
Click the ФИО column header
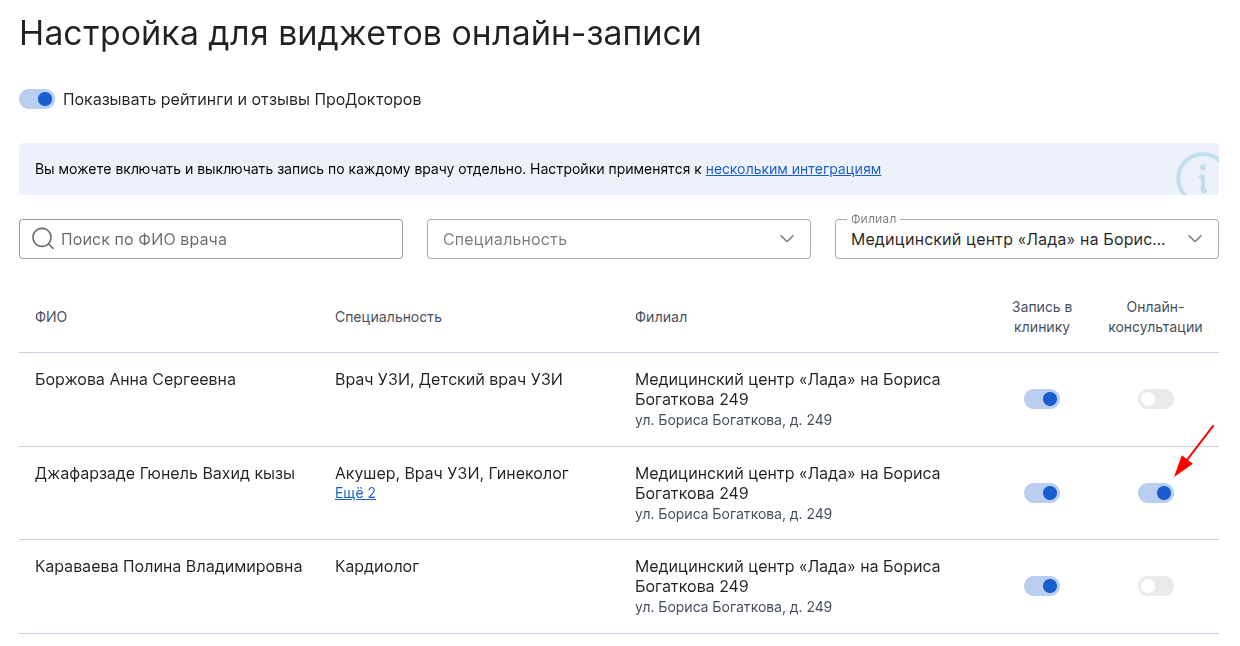(51, 317)
